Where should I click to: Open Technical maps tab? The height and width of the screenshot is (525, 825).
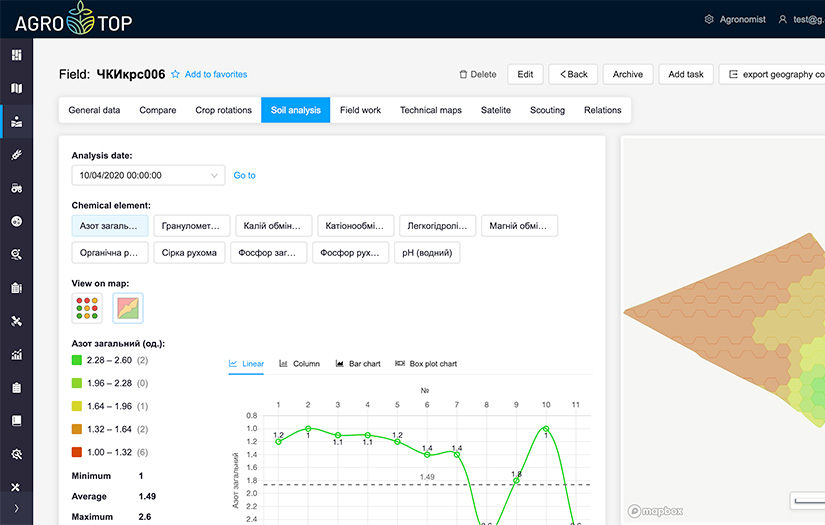(x=431, y=110)
